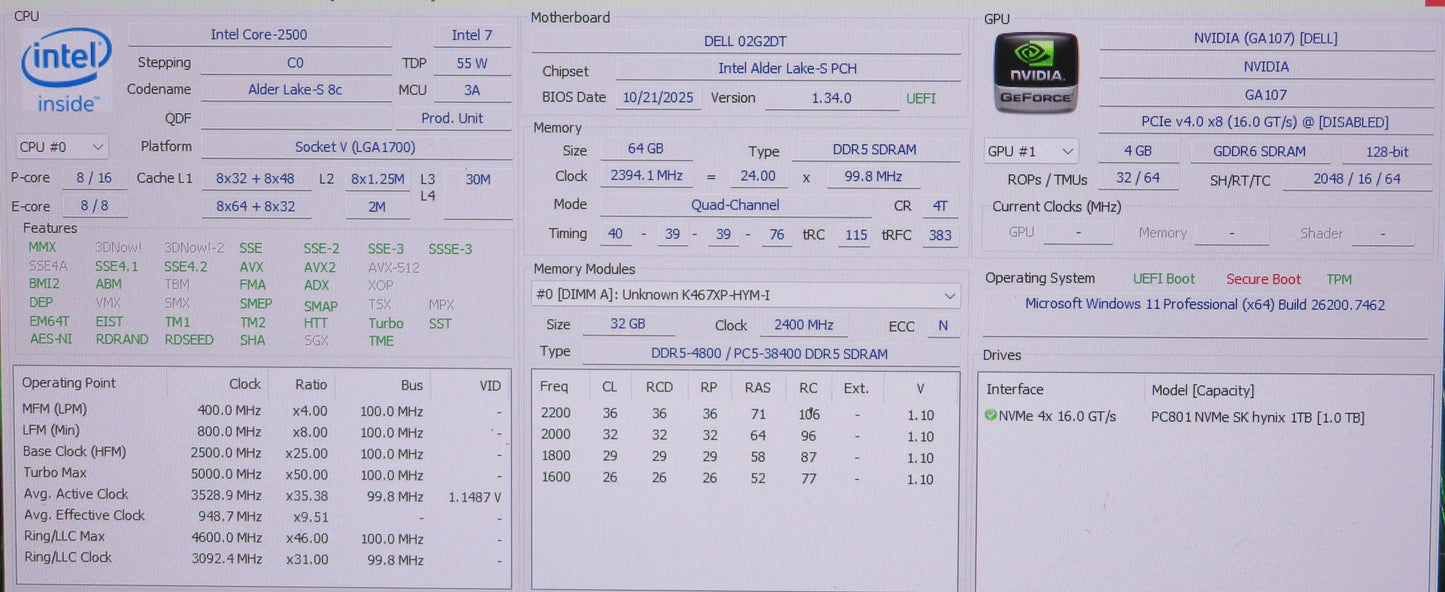Expand the DIMM A memory module dropdown
Image resolution: width=1445 pixels, height=592 pixels.
coord(745,296)
